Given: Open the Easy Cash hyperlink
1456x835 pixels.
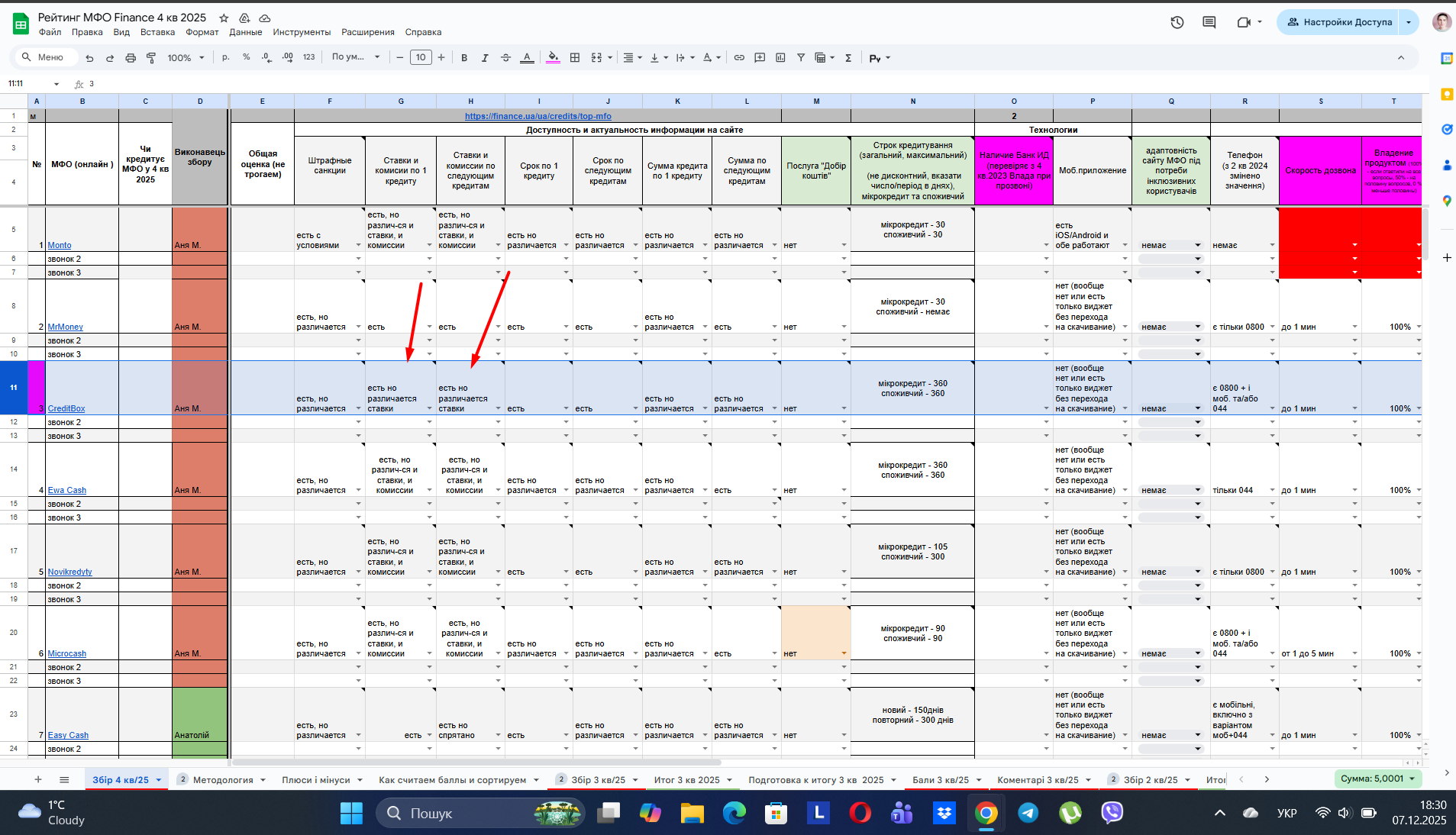Looking at the screenshot, I should [68, 736].
